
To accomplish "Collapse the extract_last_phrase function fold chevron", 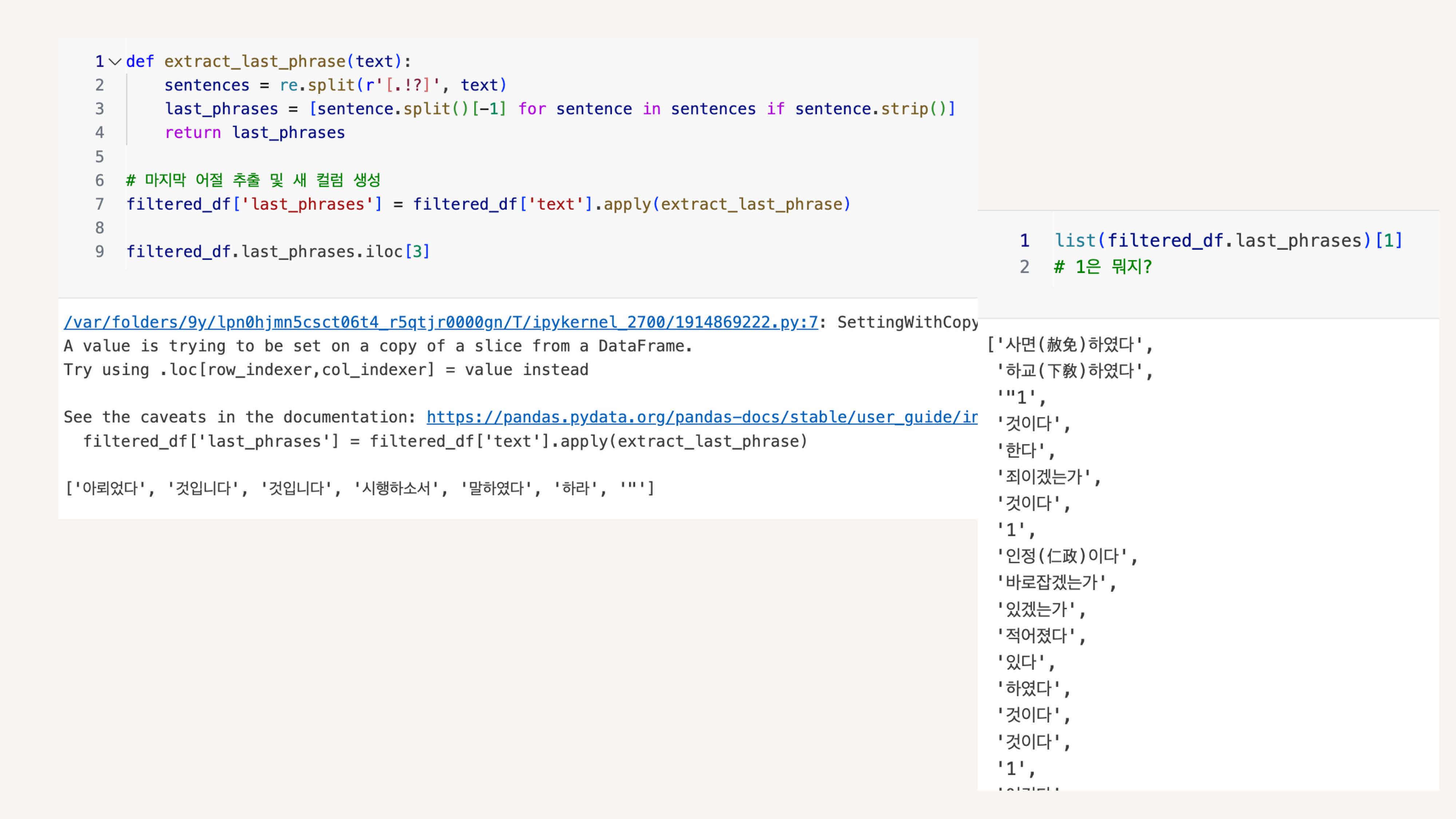I will (115, 61).
